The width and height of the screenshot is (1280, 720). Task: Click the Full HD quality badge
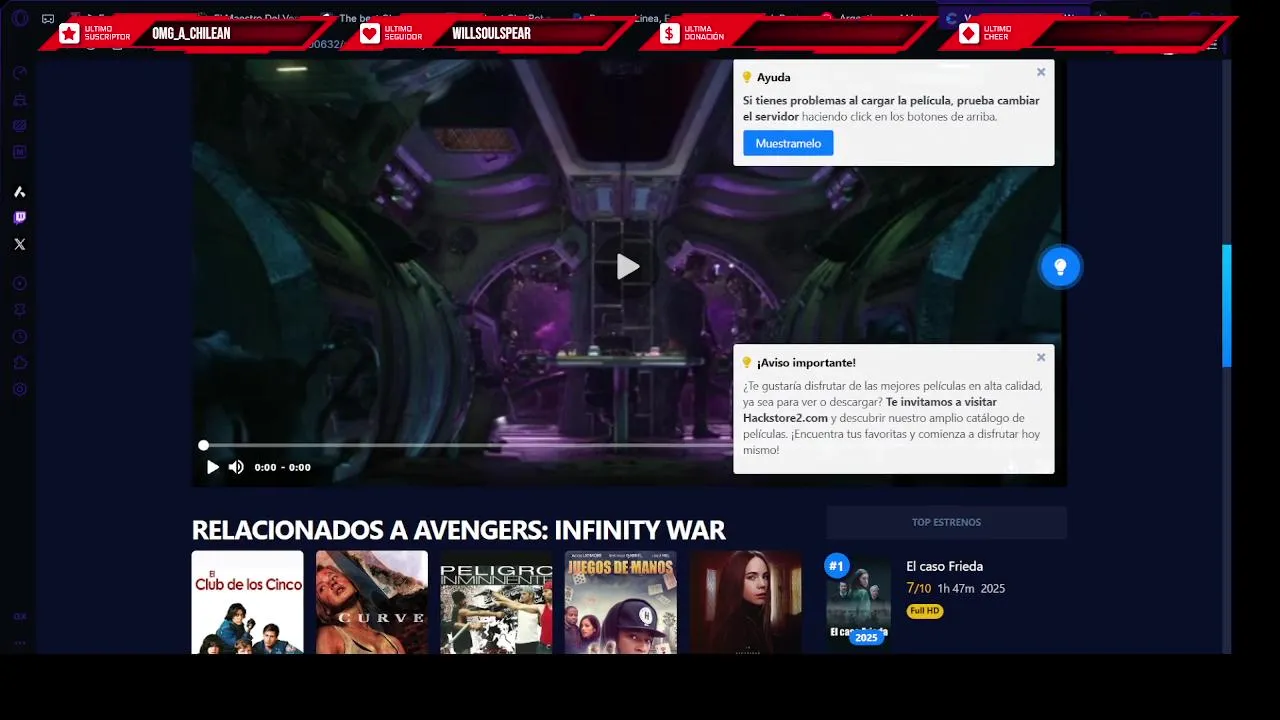pyautogui.click(x=925, y=611)
